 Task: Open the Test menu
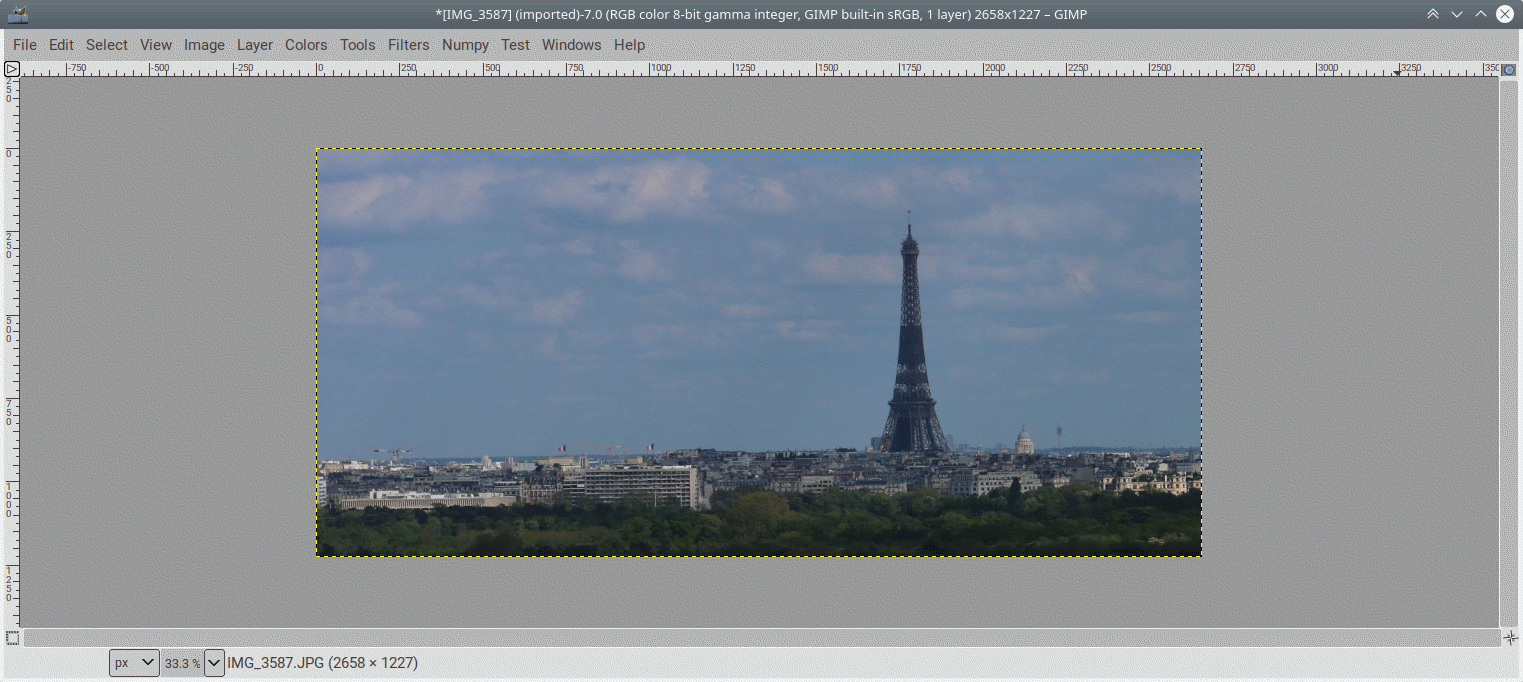515,45
